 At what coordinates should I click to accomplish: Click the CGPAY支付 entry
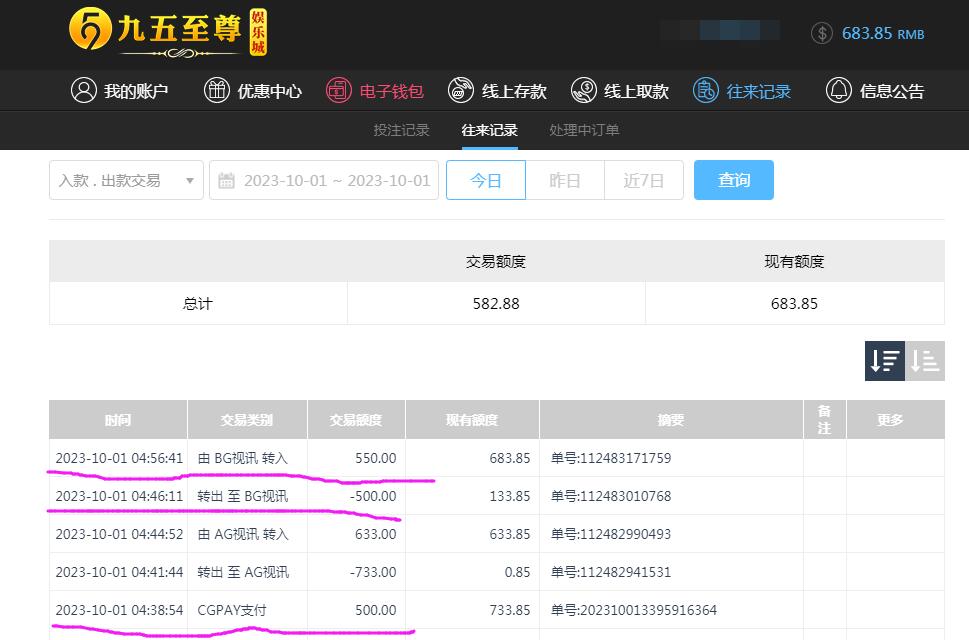point(232,610)
